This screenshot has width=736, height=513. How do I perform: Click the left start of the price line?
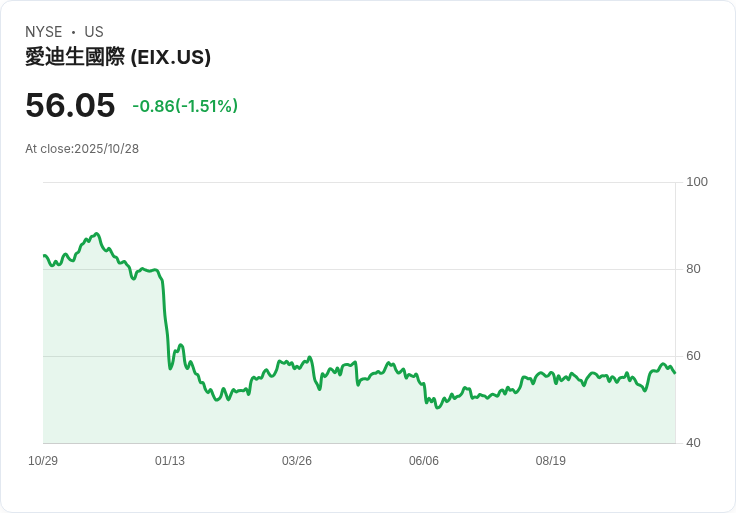coord(44,256)
